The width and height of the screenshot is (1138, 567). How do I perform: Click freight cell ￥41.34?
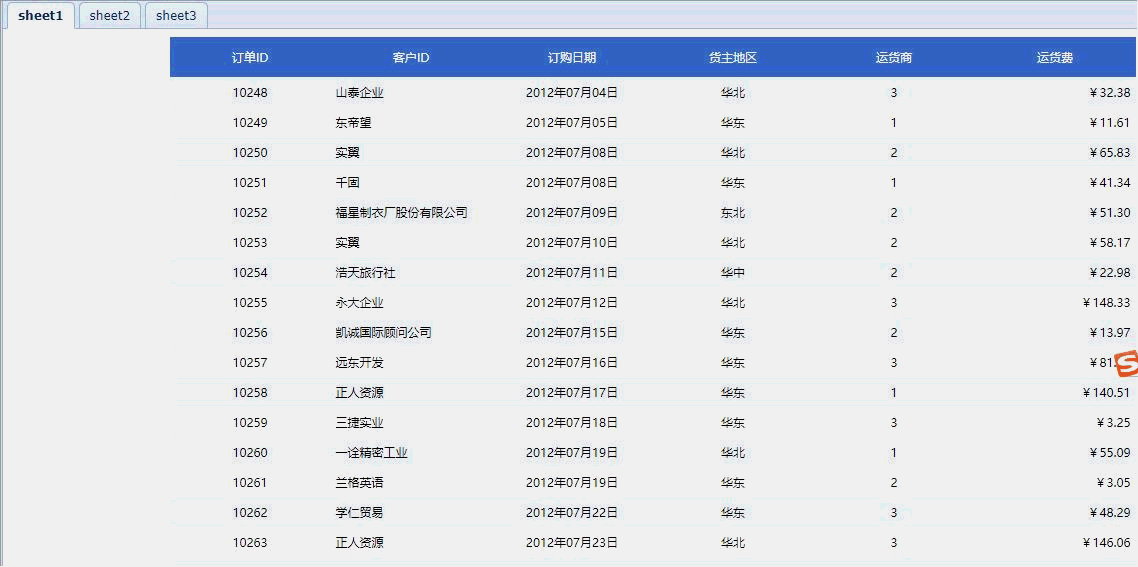[x=1110, y=183]
